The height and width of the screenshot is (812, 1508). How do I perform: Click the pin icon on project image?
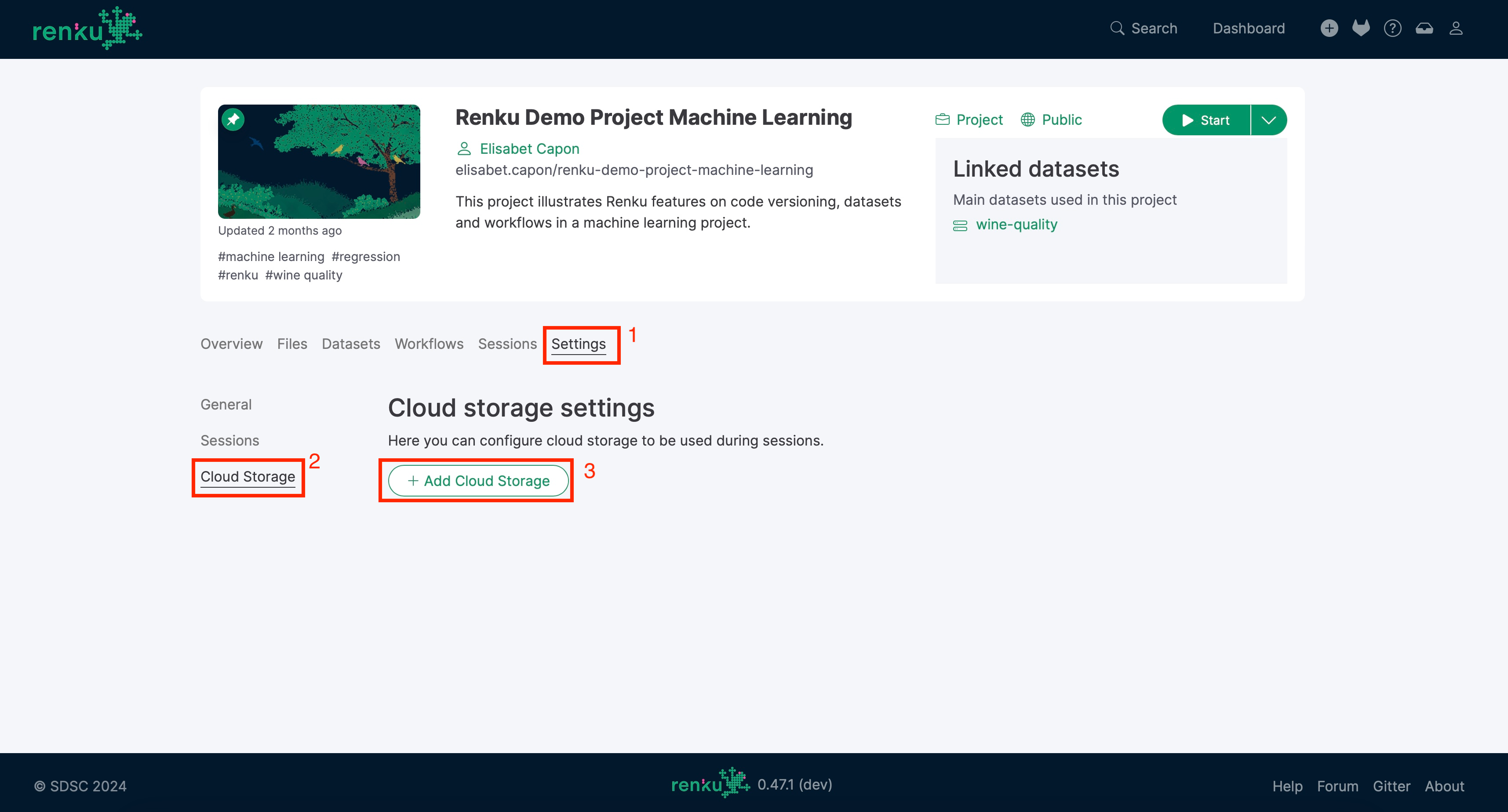pyautogui.click(x=233, y=120)
